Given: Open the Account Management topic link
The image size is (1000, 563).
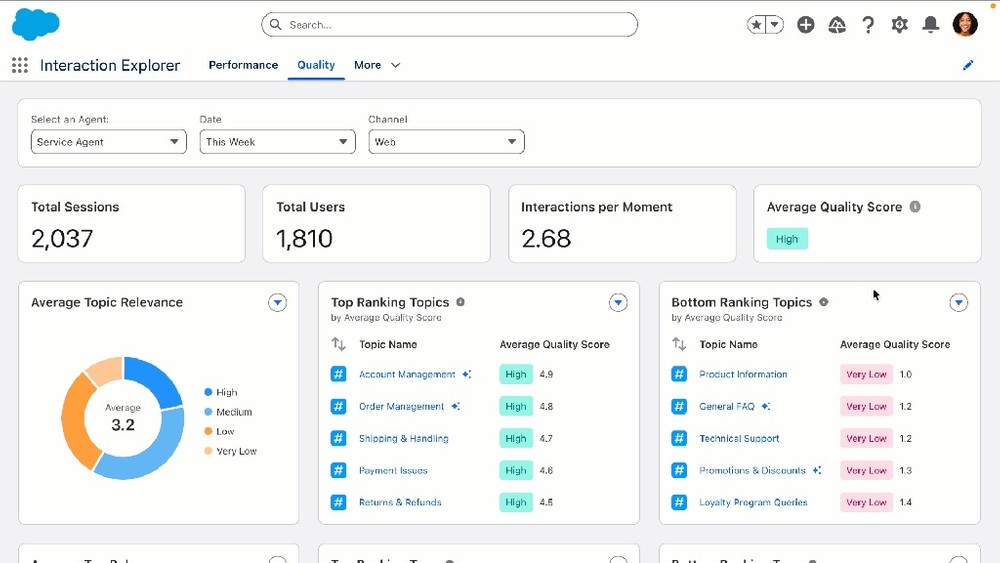Looking at the screenshot, I should (407, 375).
